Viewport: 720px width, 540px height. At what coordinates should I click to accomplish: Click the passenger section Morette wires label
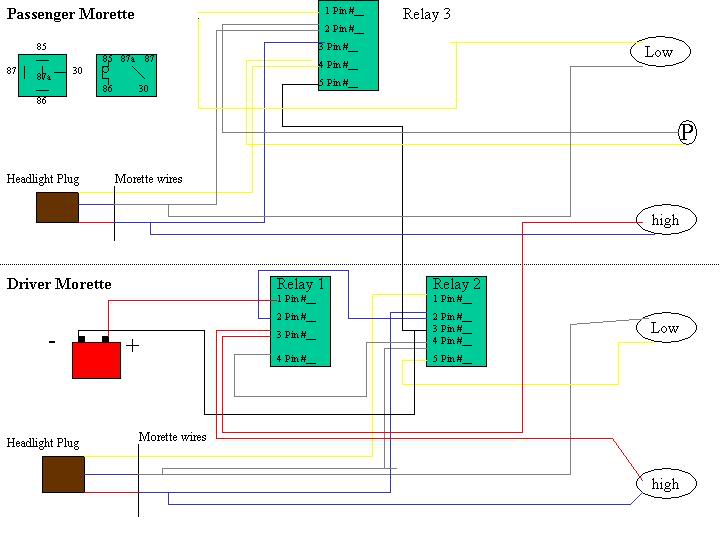[x=148, y=179]
